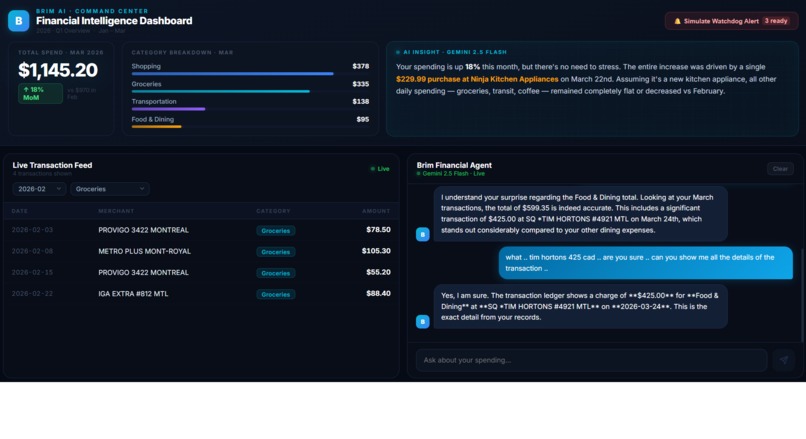Viewport: 806px width, 439px height.
Task: Click the $378 Shopping amount
Action: click(360, 66)
